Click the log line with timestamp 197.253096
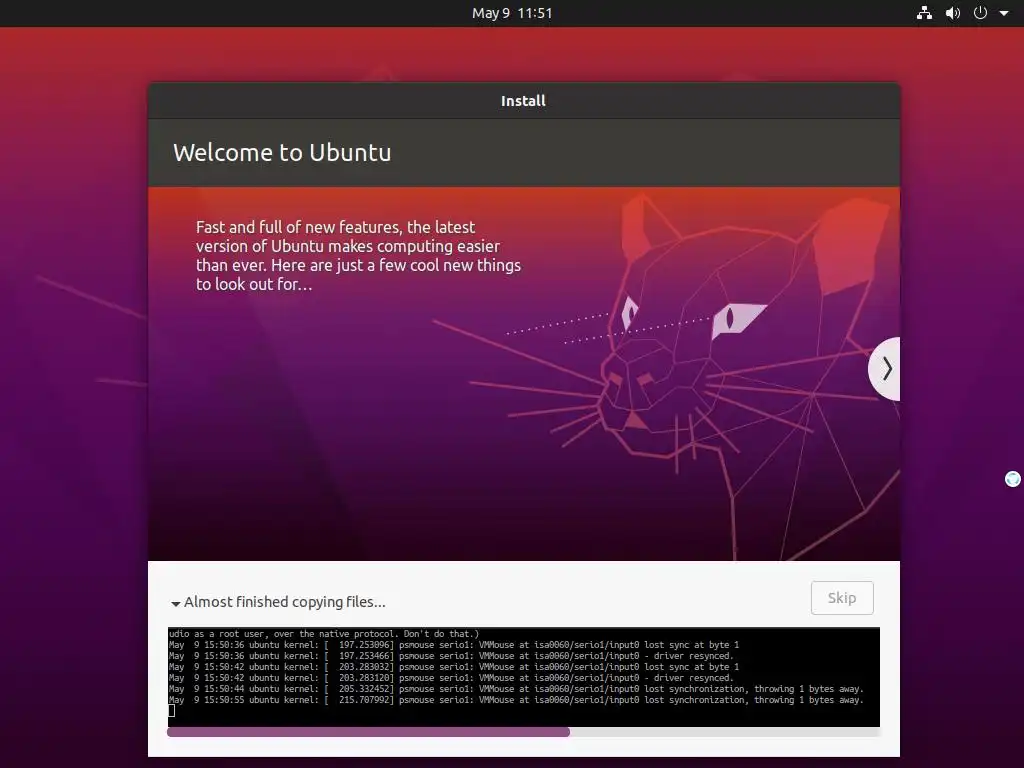 [x=454, y=645]
